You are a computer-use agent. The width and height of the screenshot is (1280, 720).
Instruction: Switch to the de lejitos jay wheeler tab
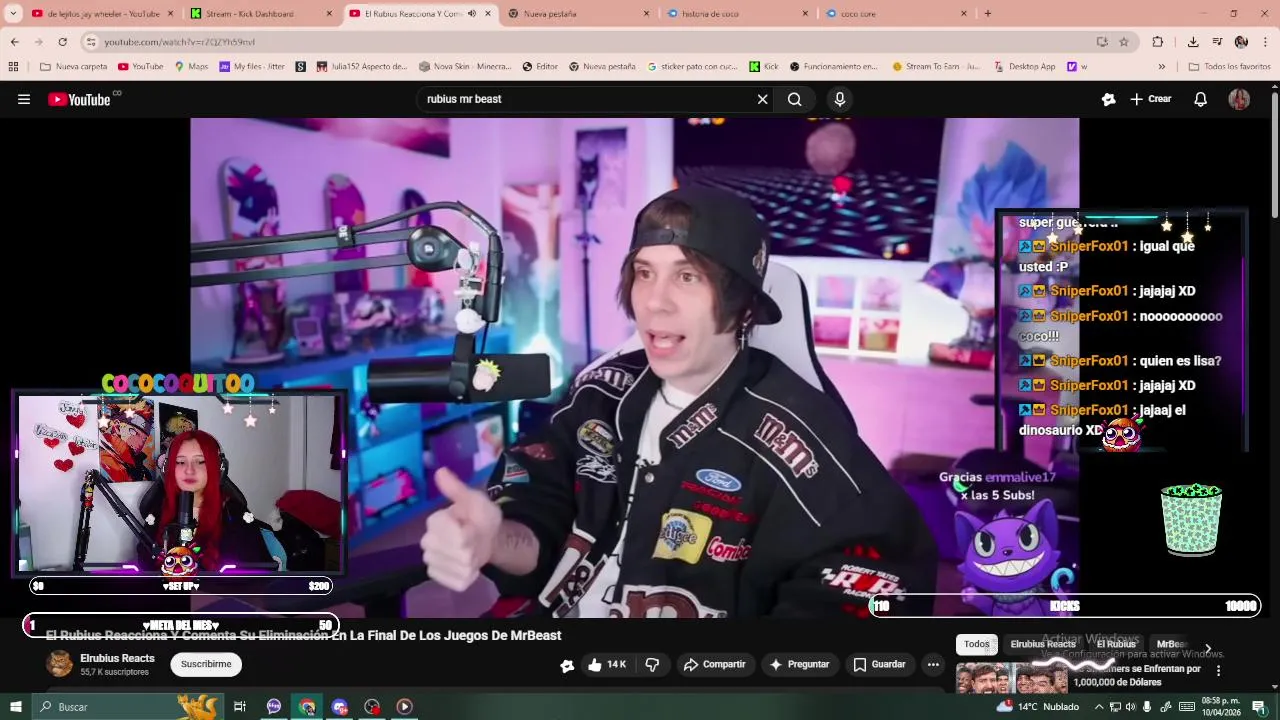click(102, 14)
